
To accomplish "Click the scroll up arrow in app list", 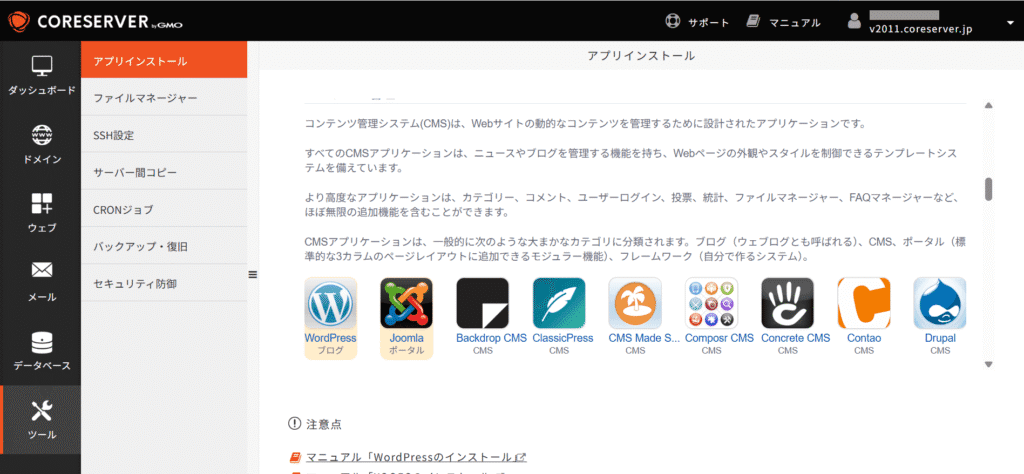I will click(988, 105).
